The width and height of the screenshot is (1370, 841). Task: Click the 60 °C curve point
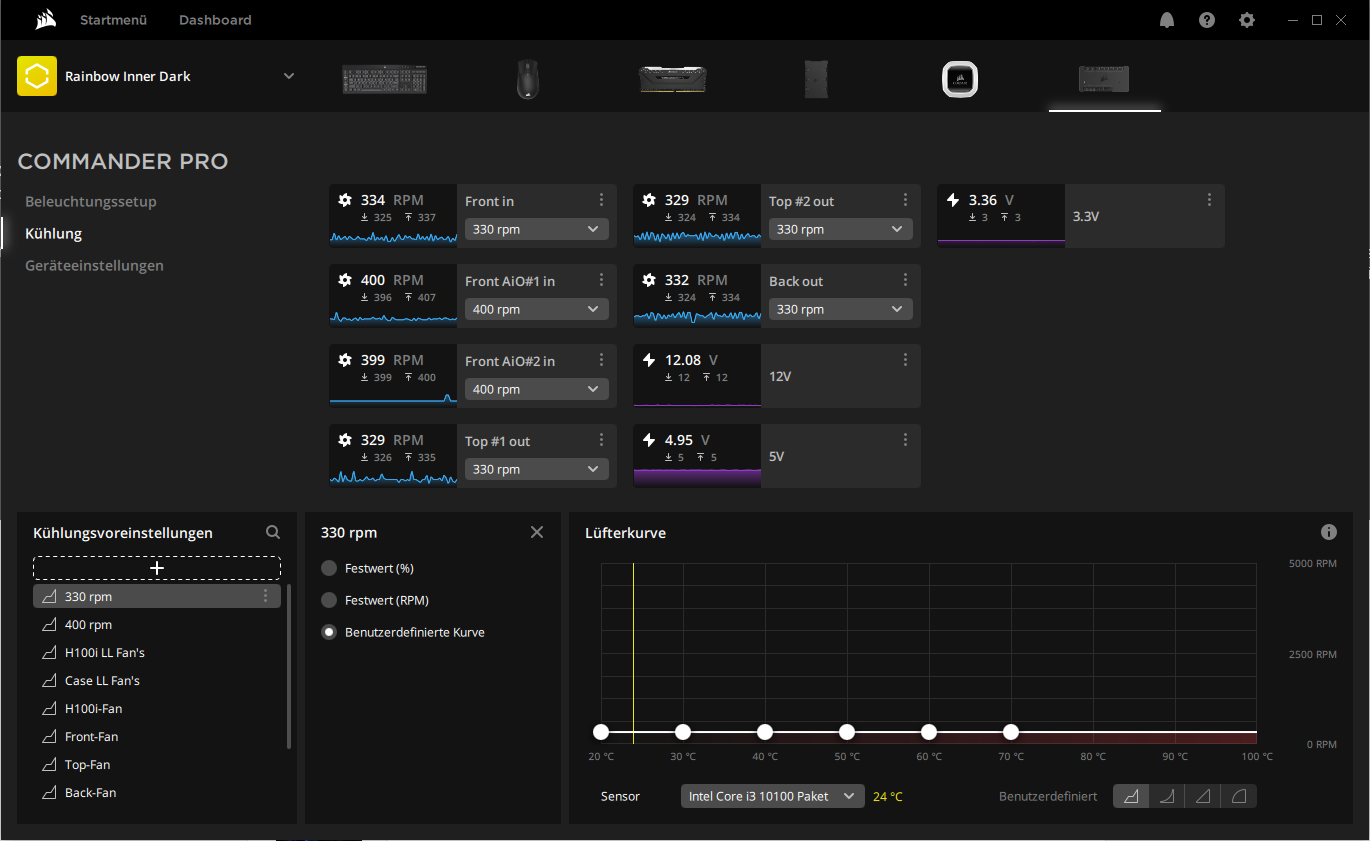point(929,732)
